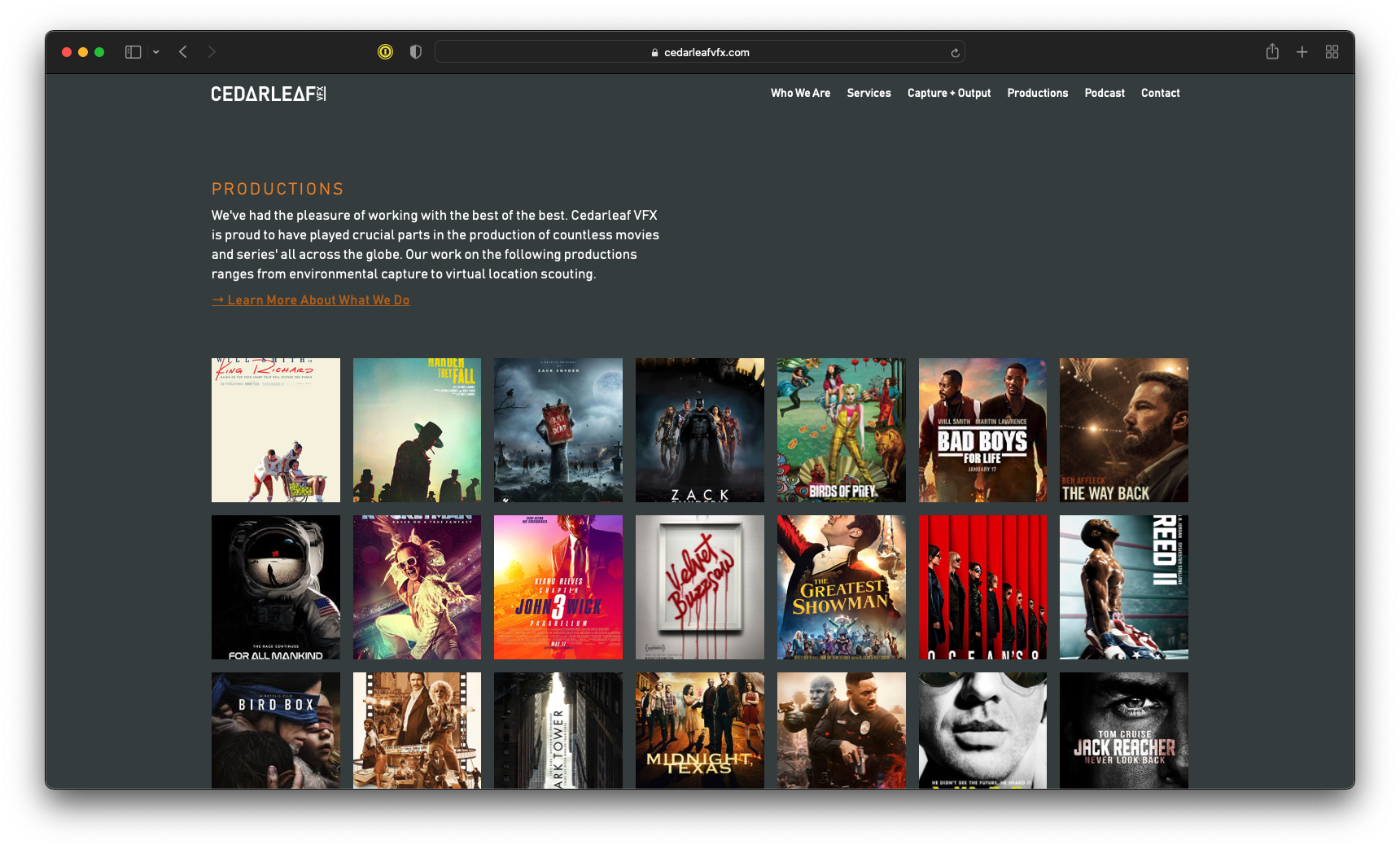Open the Jack Reacher Never Look Back poster

[1124, 730]
